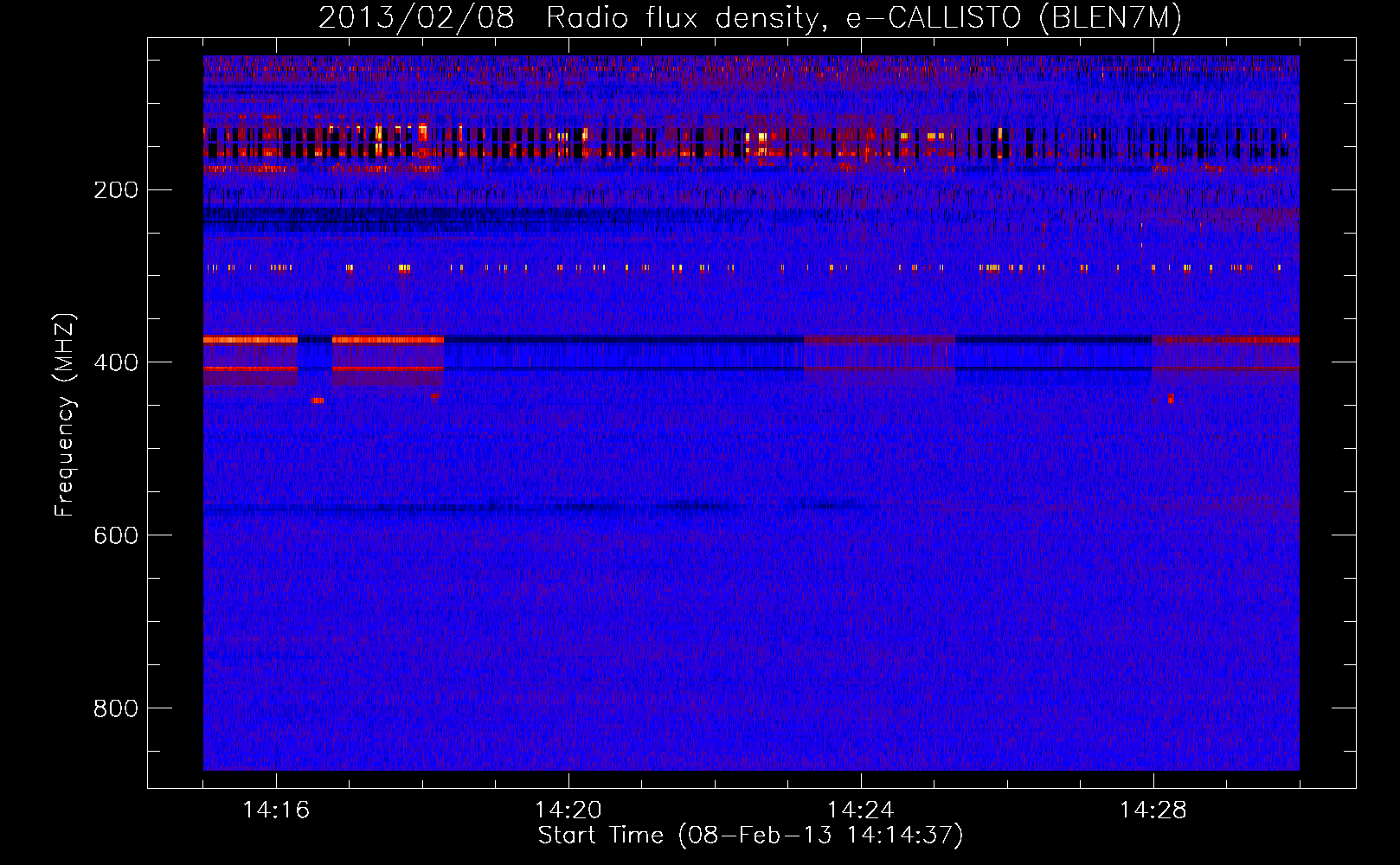Click the 14:16 time tick label
1400x865 pixels.
276,811
